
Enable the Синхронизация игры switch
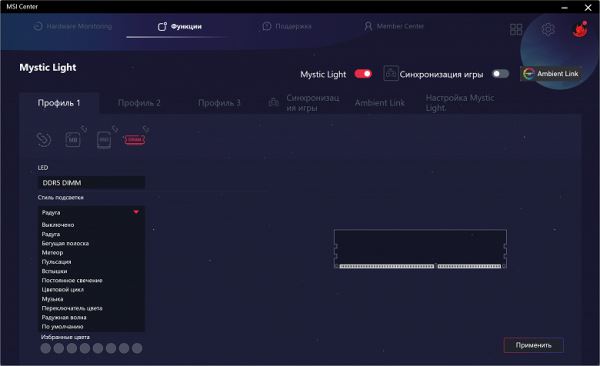[x=501, y=74]
